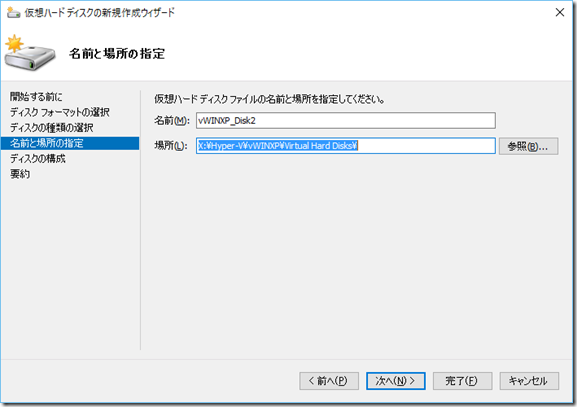Click the large hard disk header icon
The width and height of the screenshot is (577, 407).
tap(29, 53)
